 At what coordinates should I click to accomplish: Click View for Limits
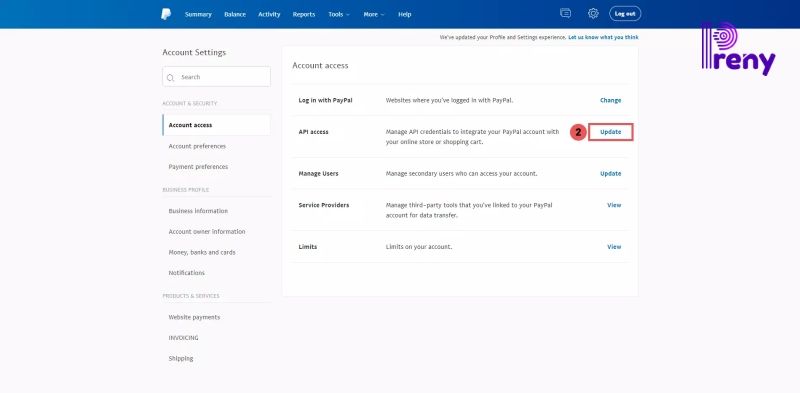pyautogui.click(x=614, y=247)
